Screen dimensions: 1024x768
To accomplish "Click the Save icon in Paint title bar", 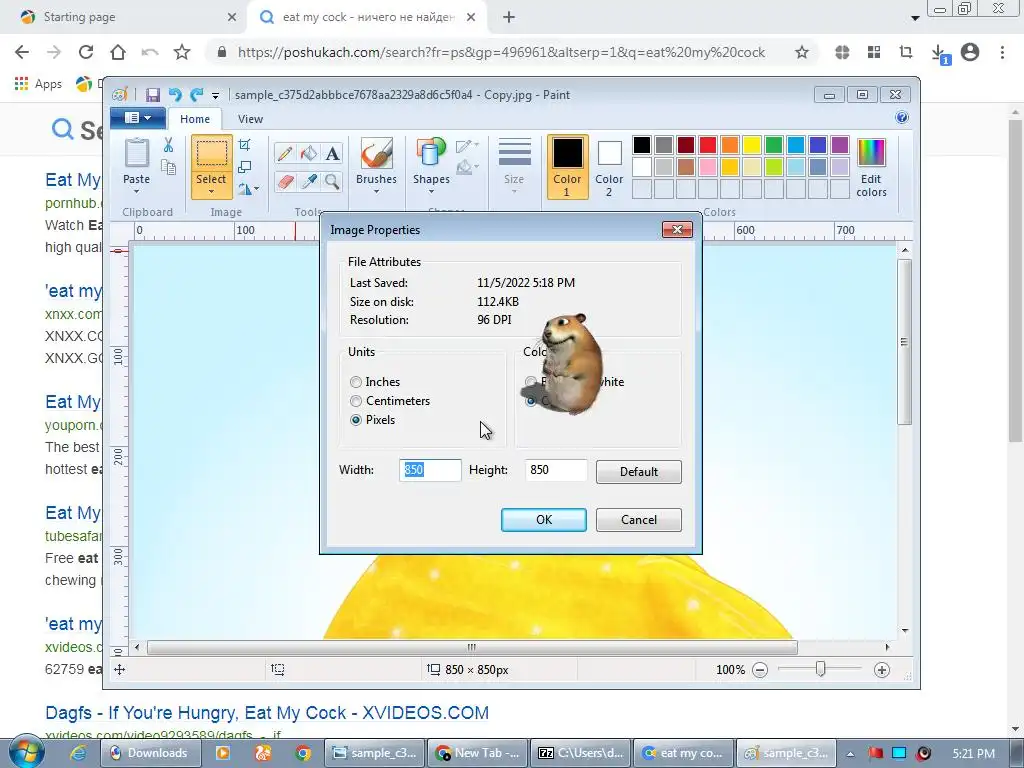I will tap(153, 95).
